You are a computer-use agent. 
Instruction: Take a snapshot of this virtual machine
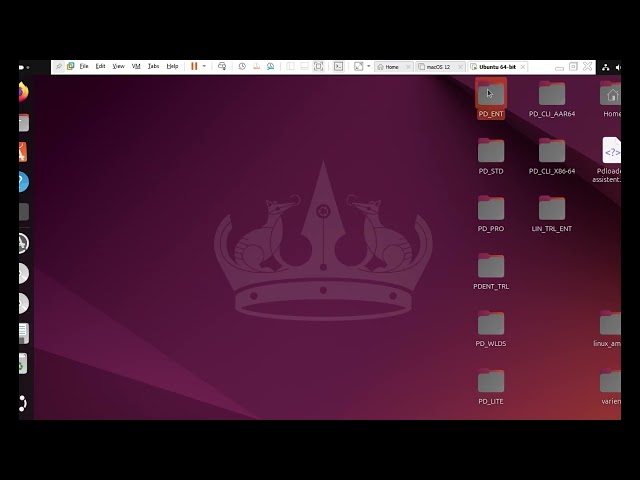(x=242, y=67)
